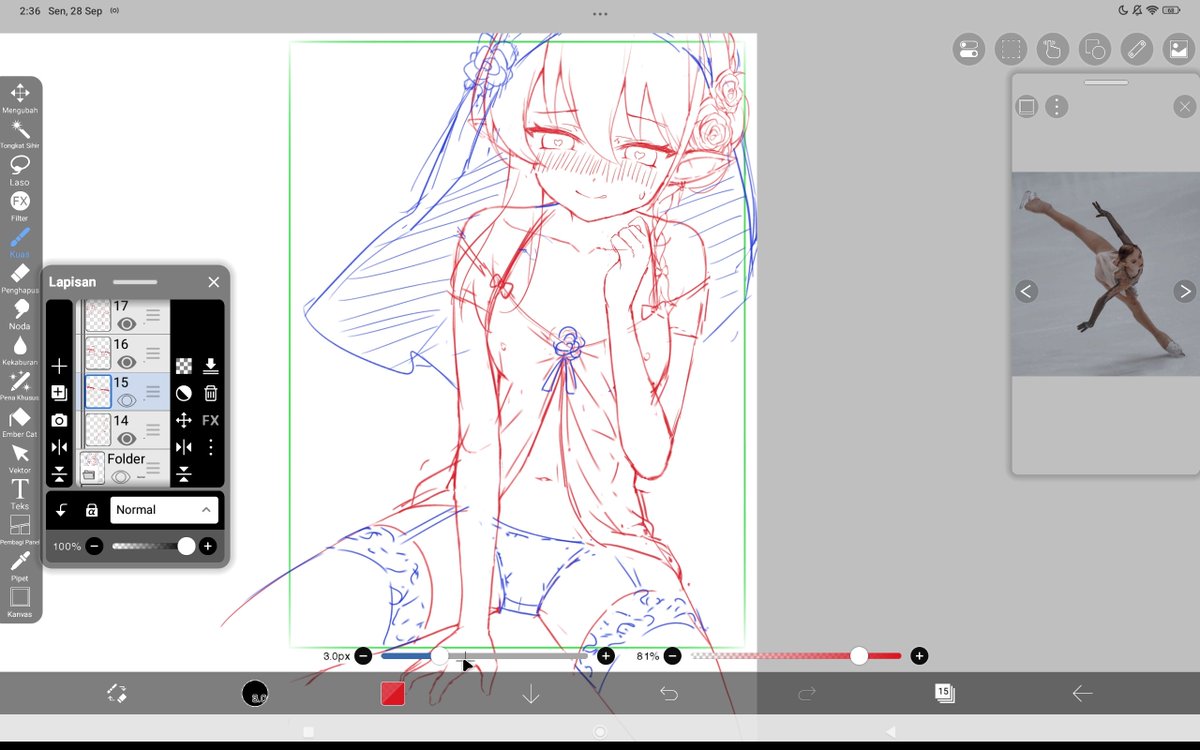Duplicate layer using add-copy icon
1200x750 pixels.
click(59, 393)
